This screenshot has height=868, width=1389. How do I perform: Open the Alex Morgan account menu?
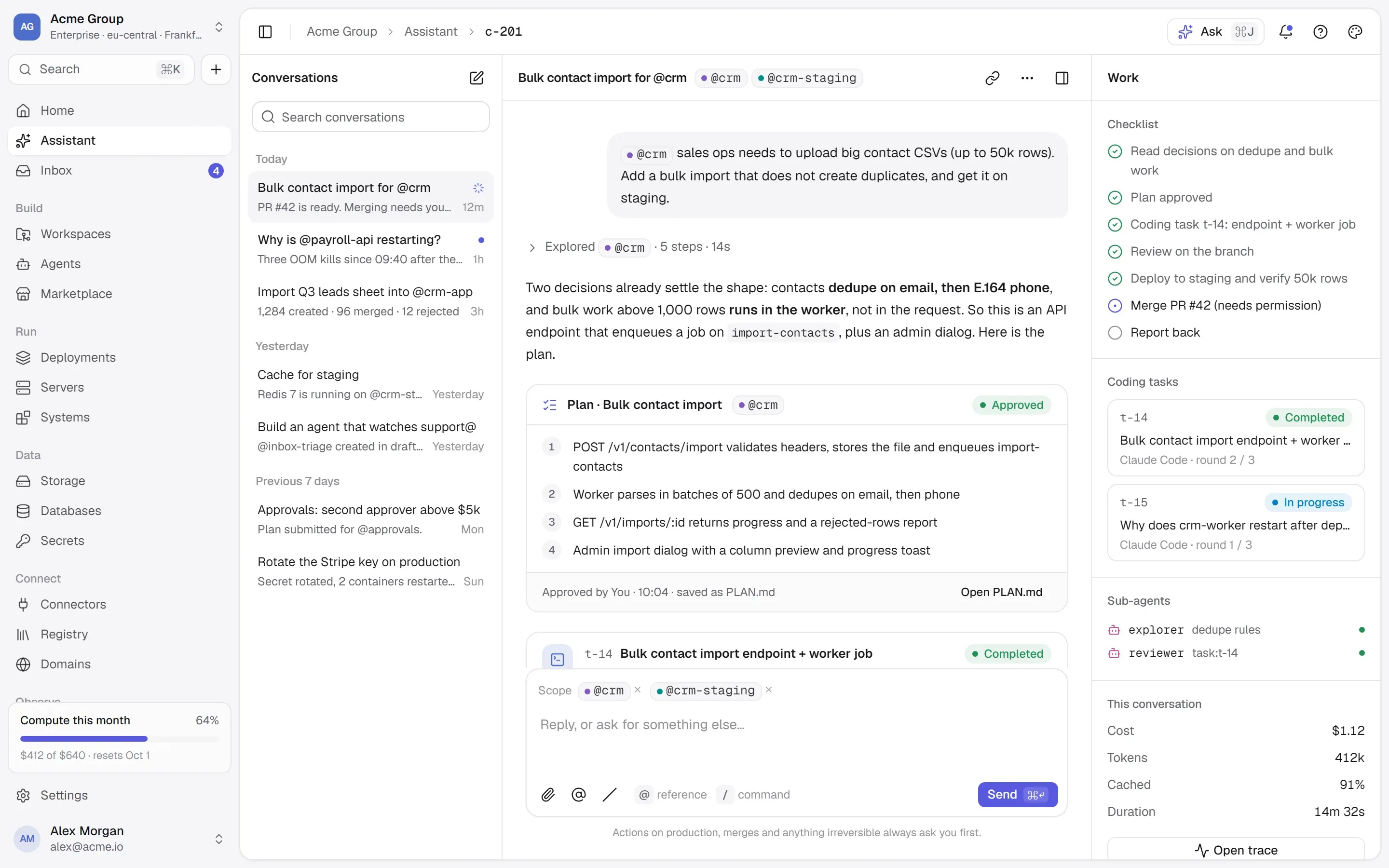120,839
